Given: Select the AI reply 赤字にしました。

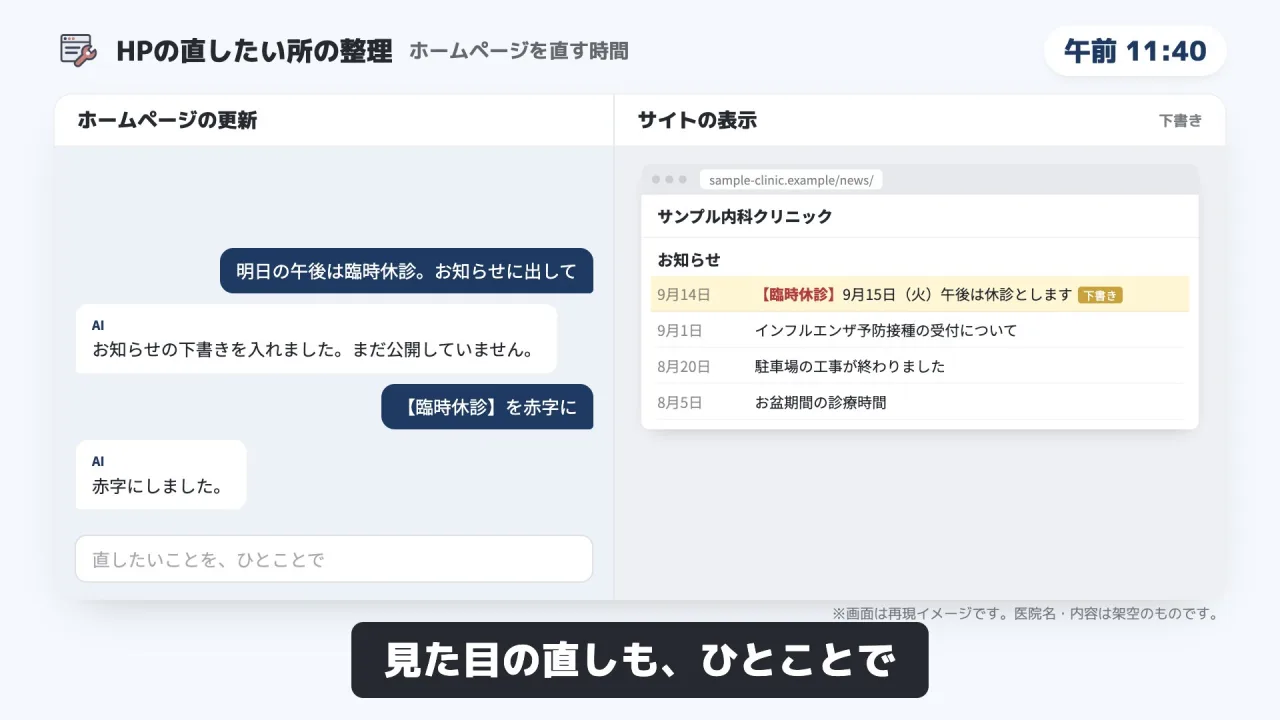Looking at the screenshot, I should pyautogui.click(x=161, y=475).
